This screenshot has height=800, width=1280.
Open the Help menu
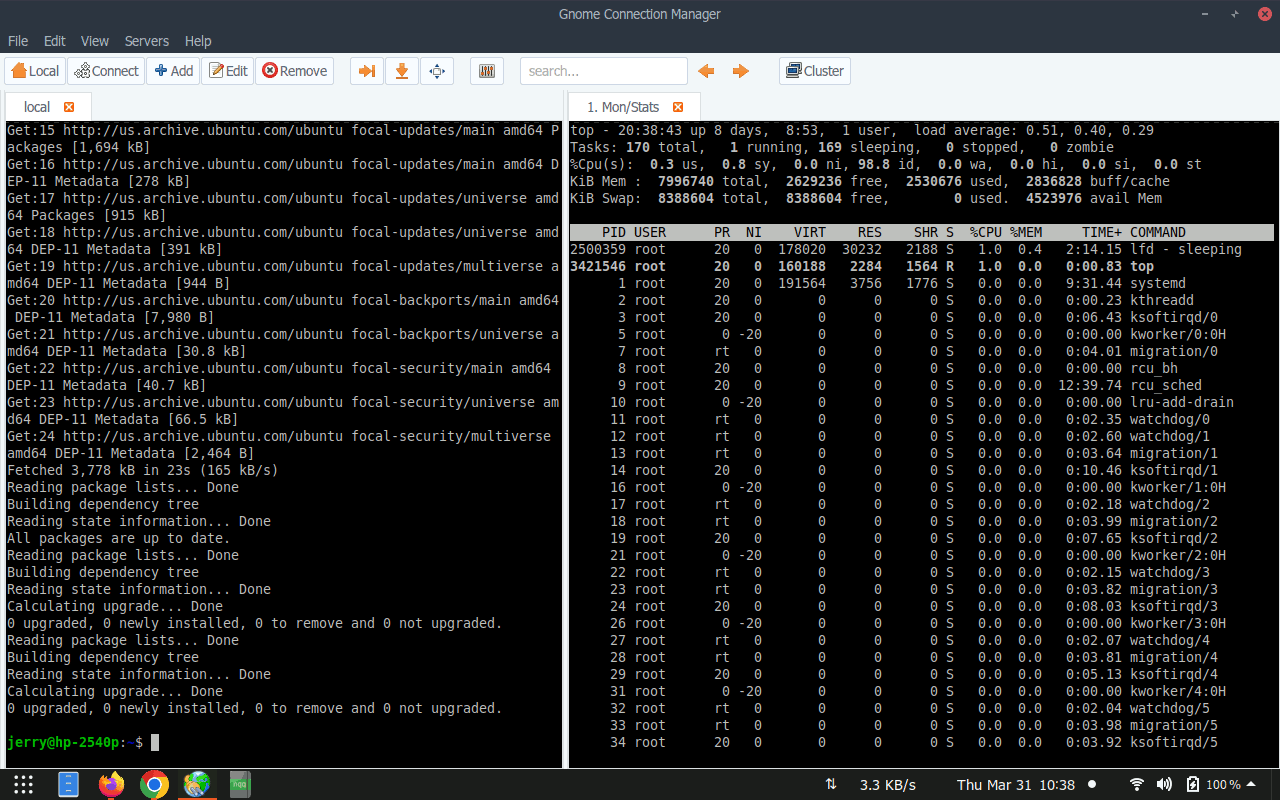coord(198,41)
